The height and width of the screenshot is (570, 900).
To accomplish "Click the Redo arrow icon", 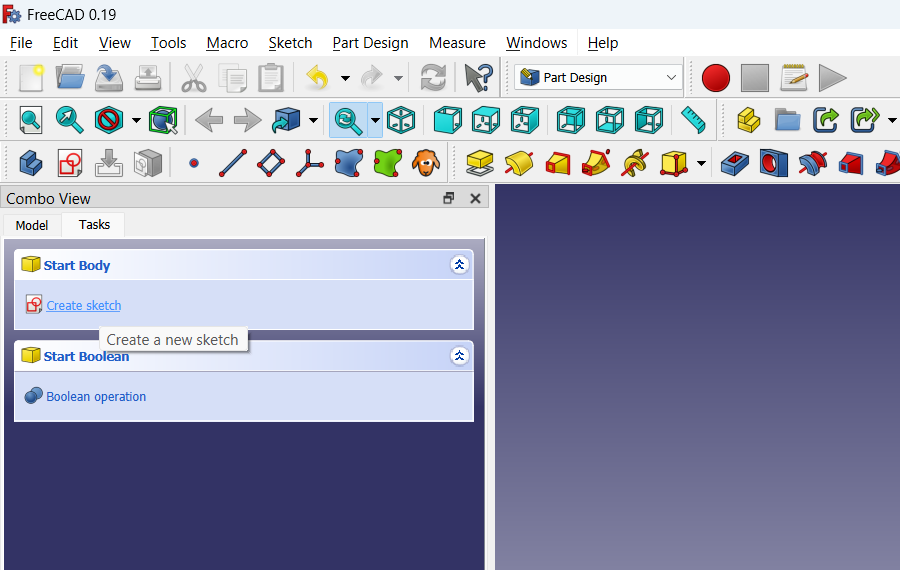I will [x=372, y=77].
